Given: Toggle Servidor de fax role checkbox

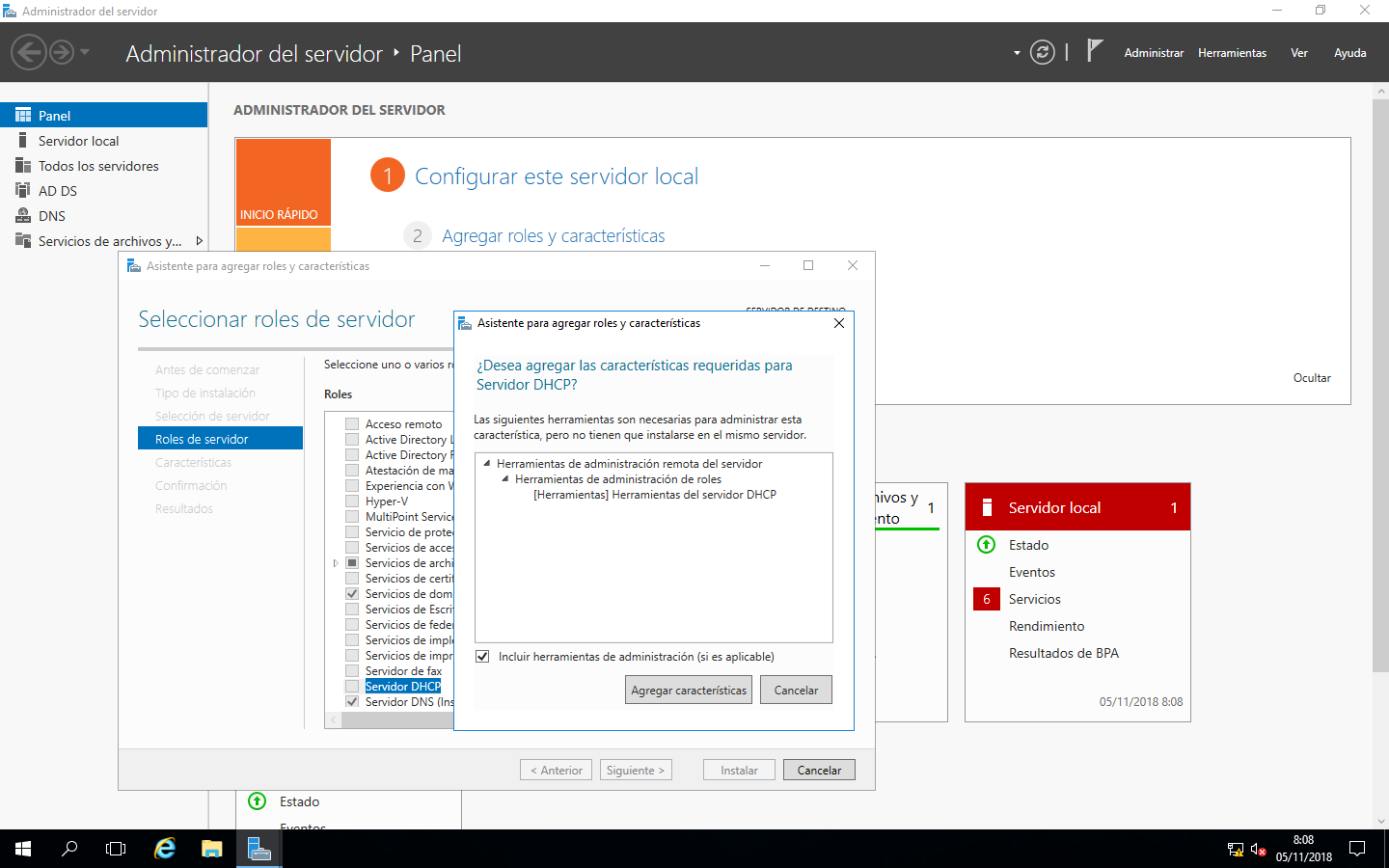Looking at the screenshot, I should [352, 671].
